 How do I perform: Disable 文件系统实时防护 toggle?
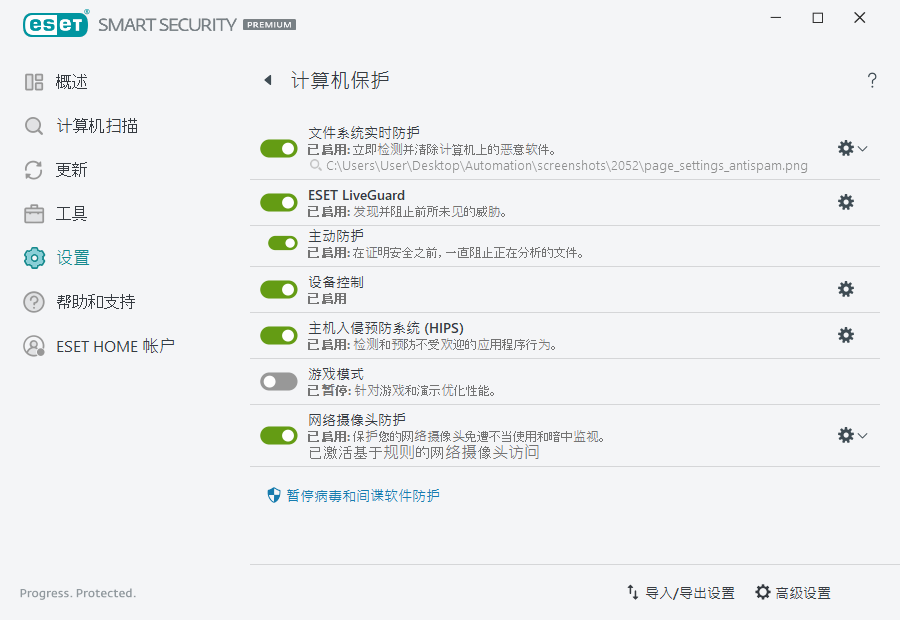click(278, 148)
